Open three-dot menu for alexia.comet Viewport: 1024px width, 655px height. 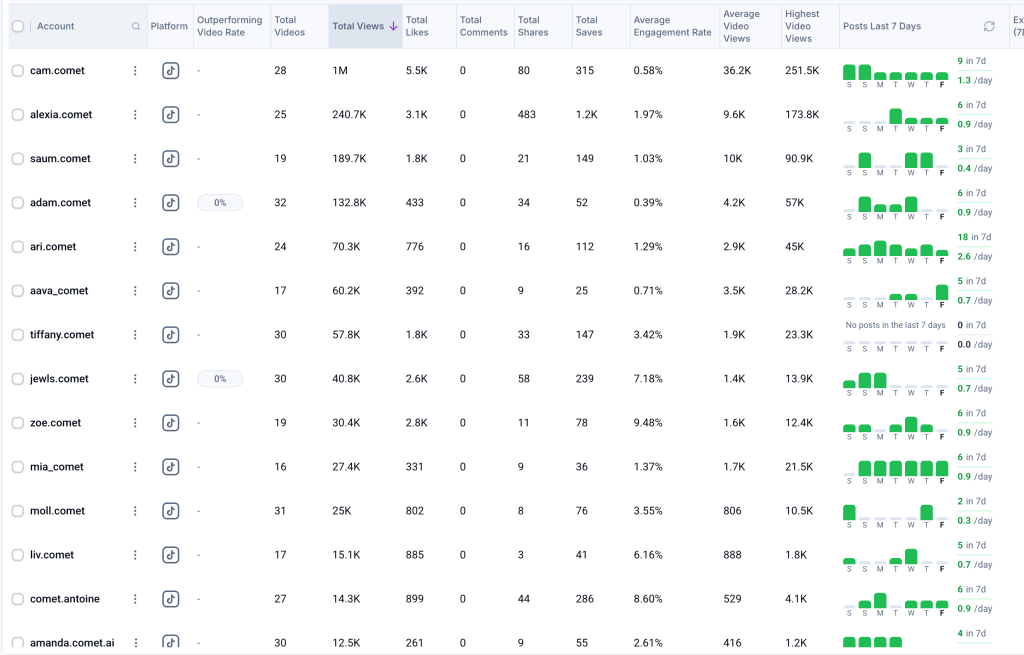point(135,115)
